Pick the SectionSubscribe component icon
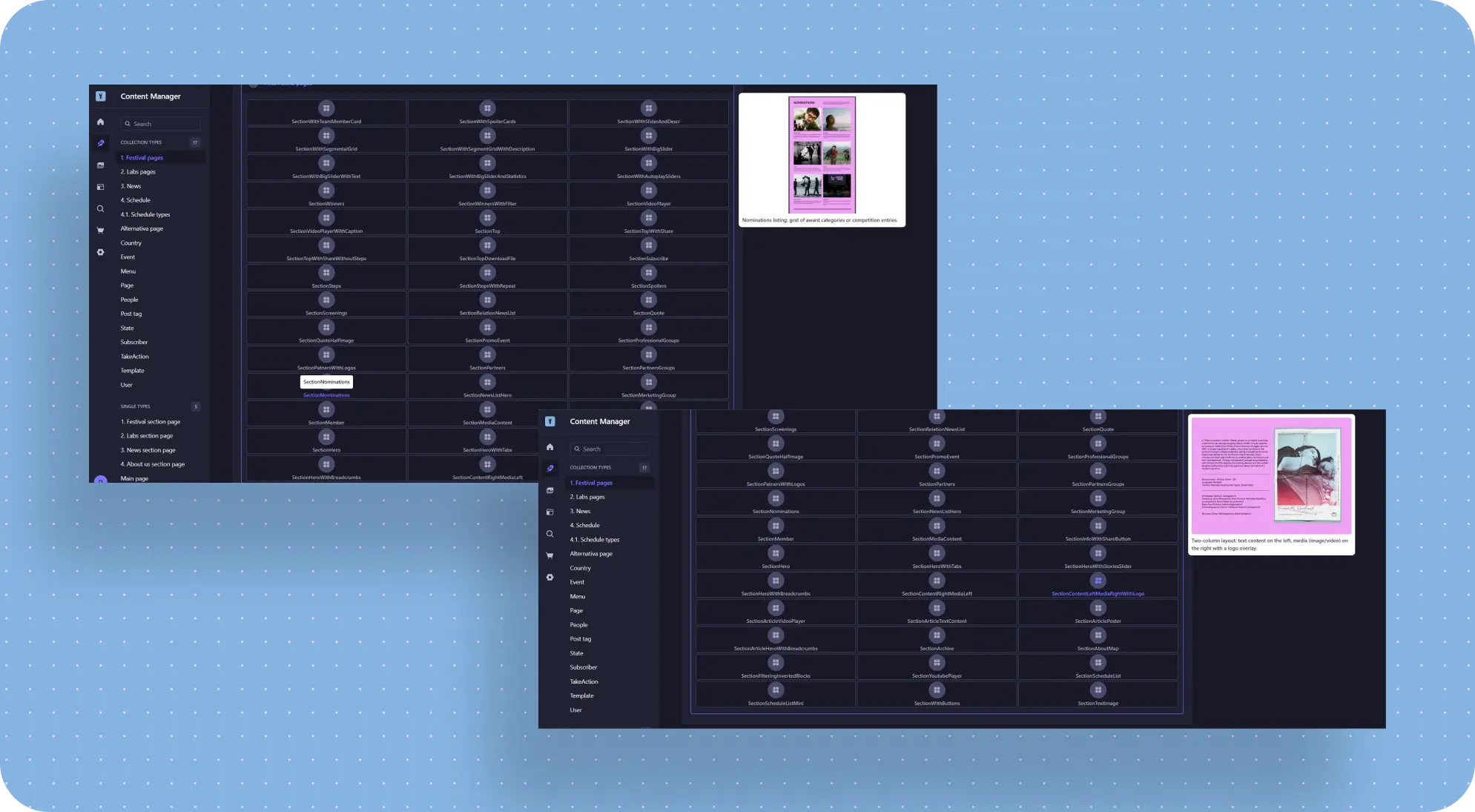The image size is (1475, 812). pyautogui.click(x=649, y=245)
